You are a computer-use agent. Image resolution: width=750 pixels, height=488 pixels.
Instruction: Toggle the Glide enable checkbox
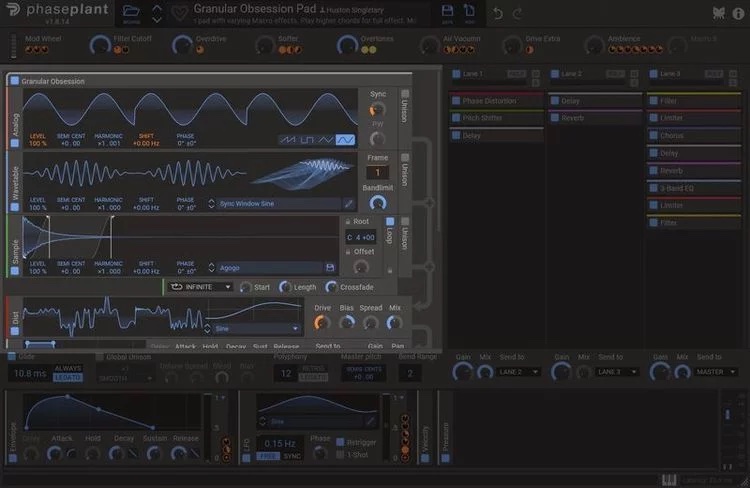click(x=12, y=356)
